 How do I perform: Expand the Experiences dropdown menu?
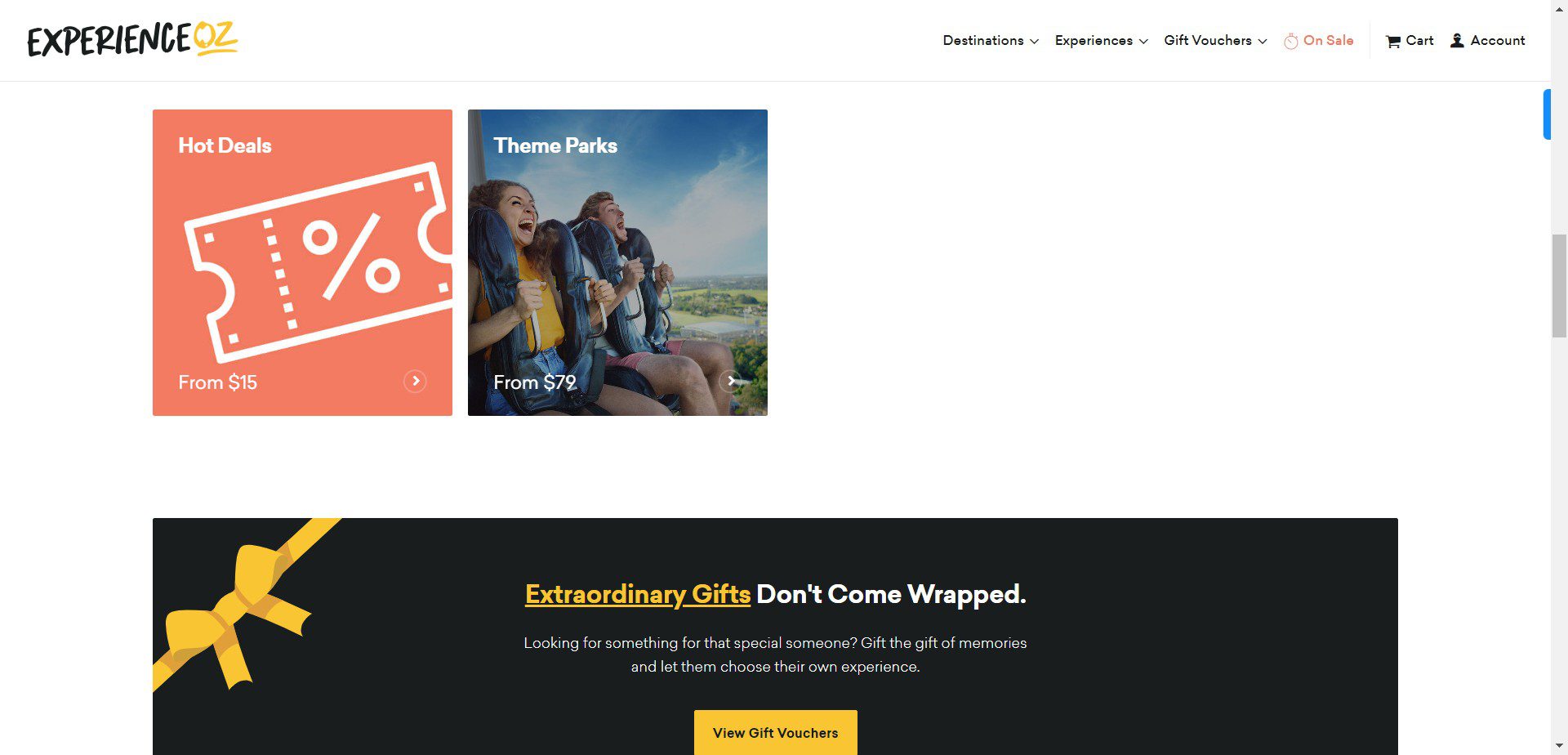point(1101,40)
